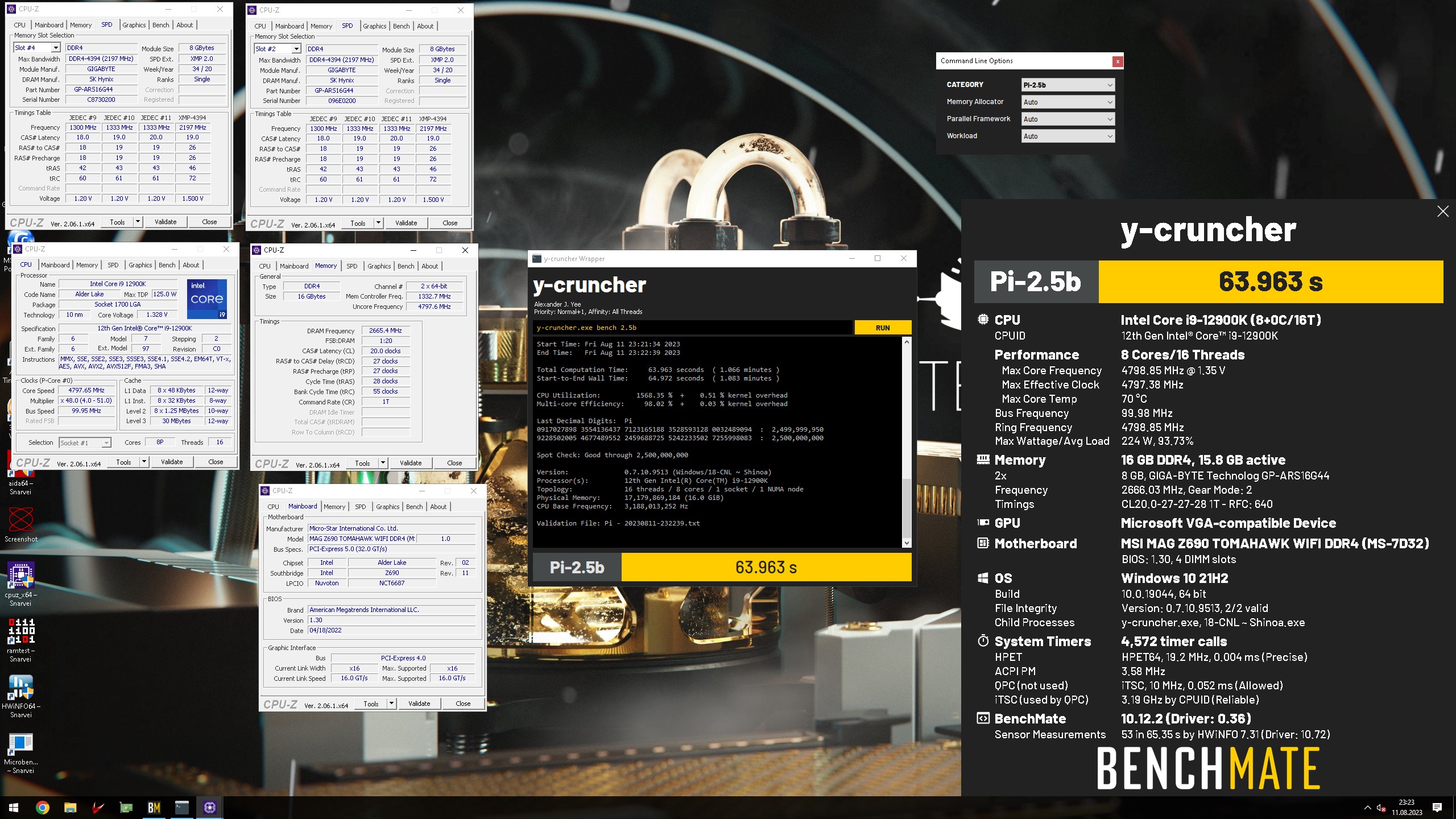Click Tools in the i9-12900K CPU-Z window

(x=123, y=462)
